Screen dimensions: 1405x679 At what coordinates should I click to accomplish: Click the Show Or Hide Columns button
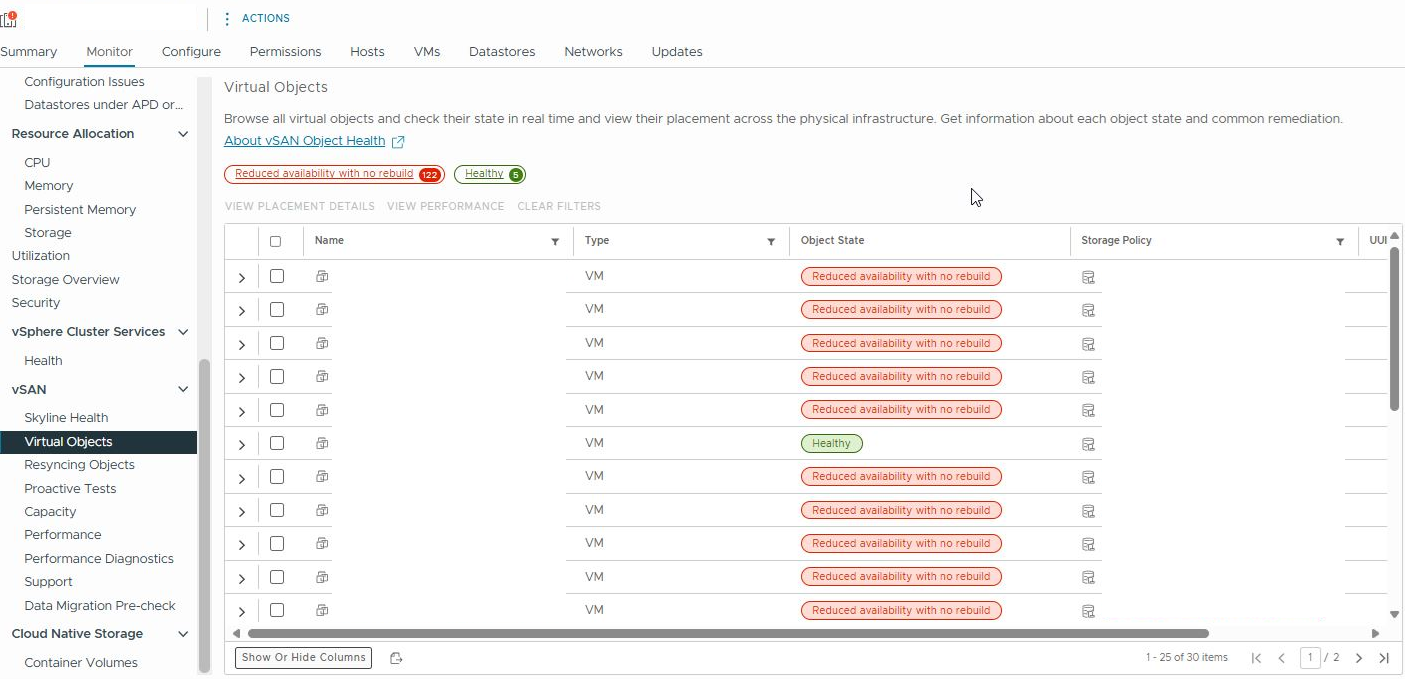303,658
